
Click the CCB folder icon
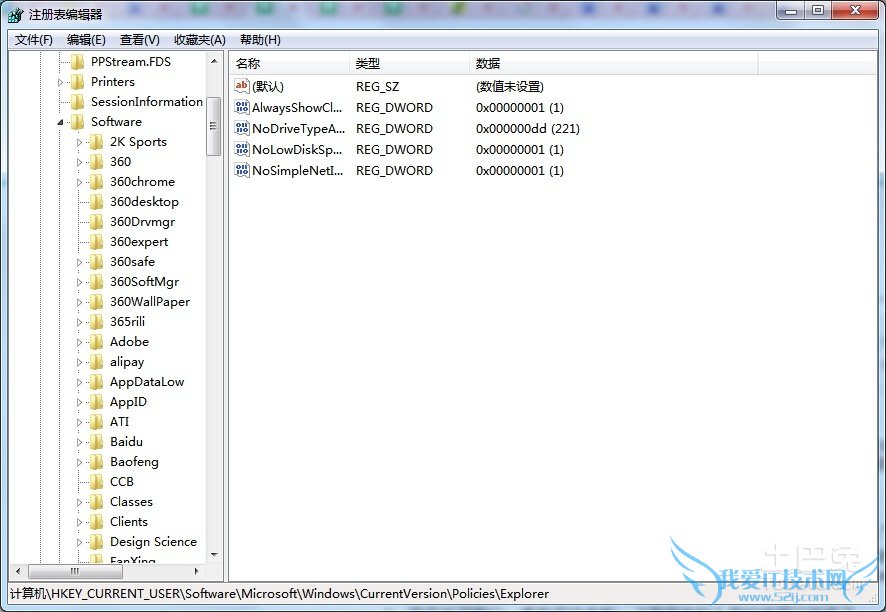pos(97,482)
